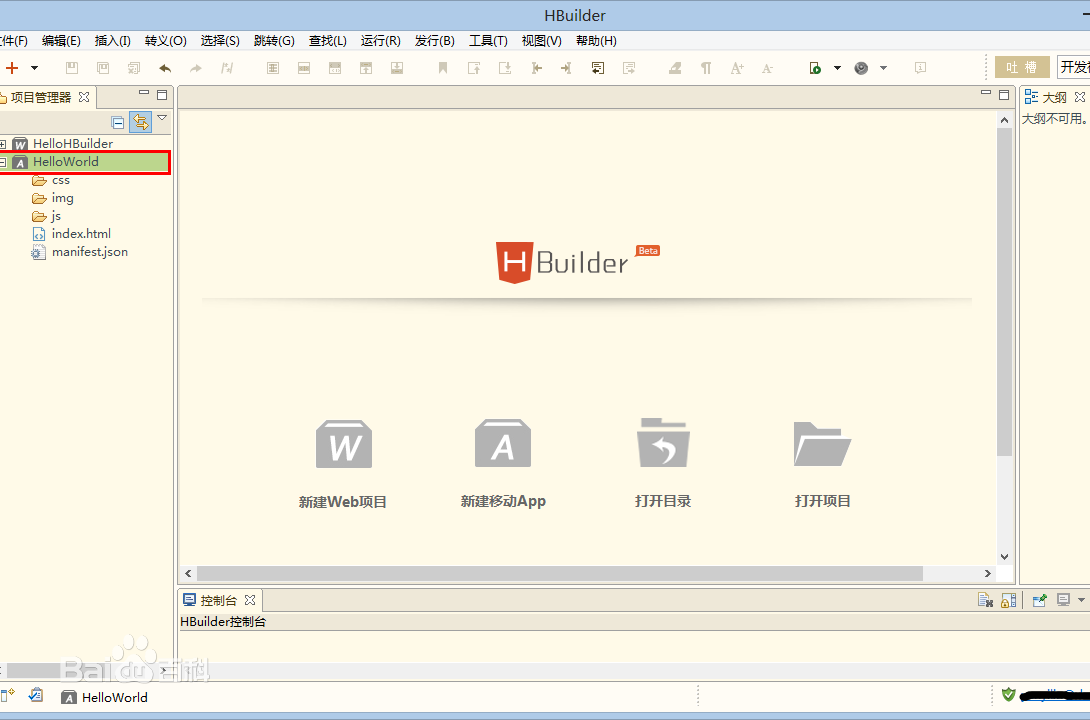The height and width of the screenshot is (720, 1090).
Task: Open the 运行(R) menu
Action: coord(380,40)
